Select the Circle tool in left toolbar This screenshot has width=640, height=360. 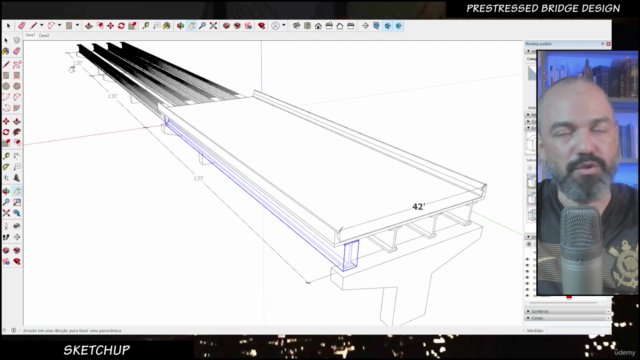tap(6, 86)
